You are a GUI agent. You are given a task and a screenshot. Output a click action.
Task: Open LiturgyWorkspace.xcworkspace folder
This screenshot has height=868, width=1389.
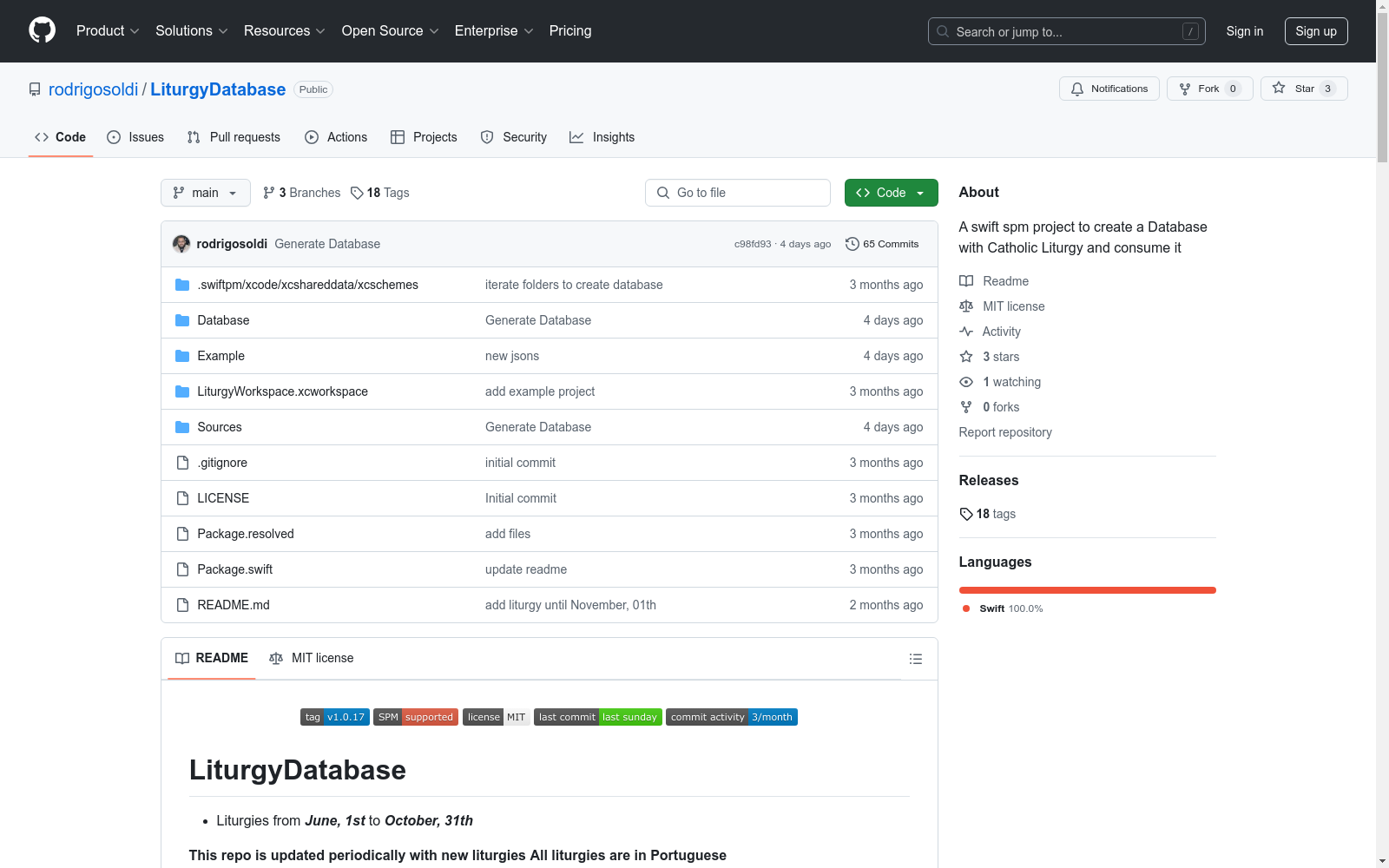click(x=282, y=391)
